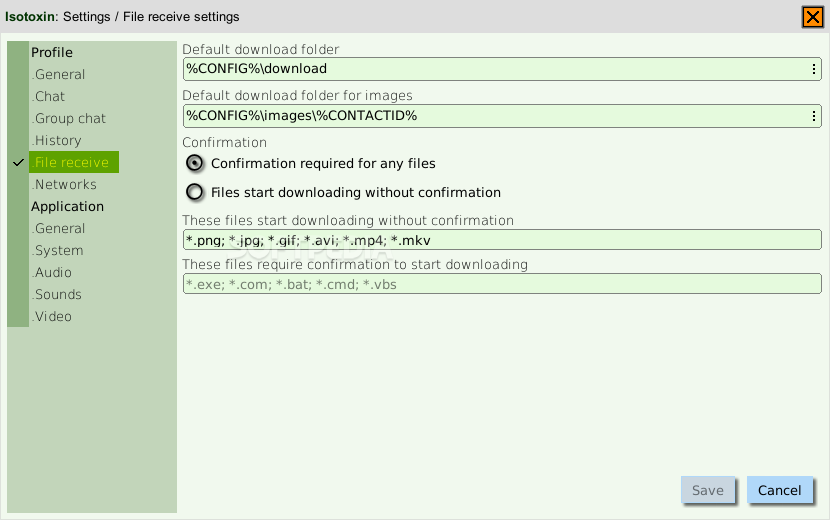
Task: Open Application General settings
Action: [x=58, y=228]
